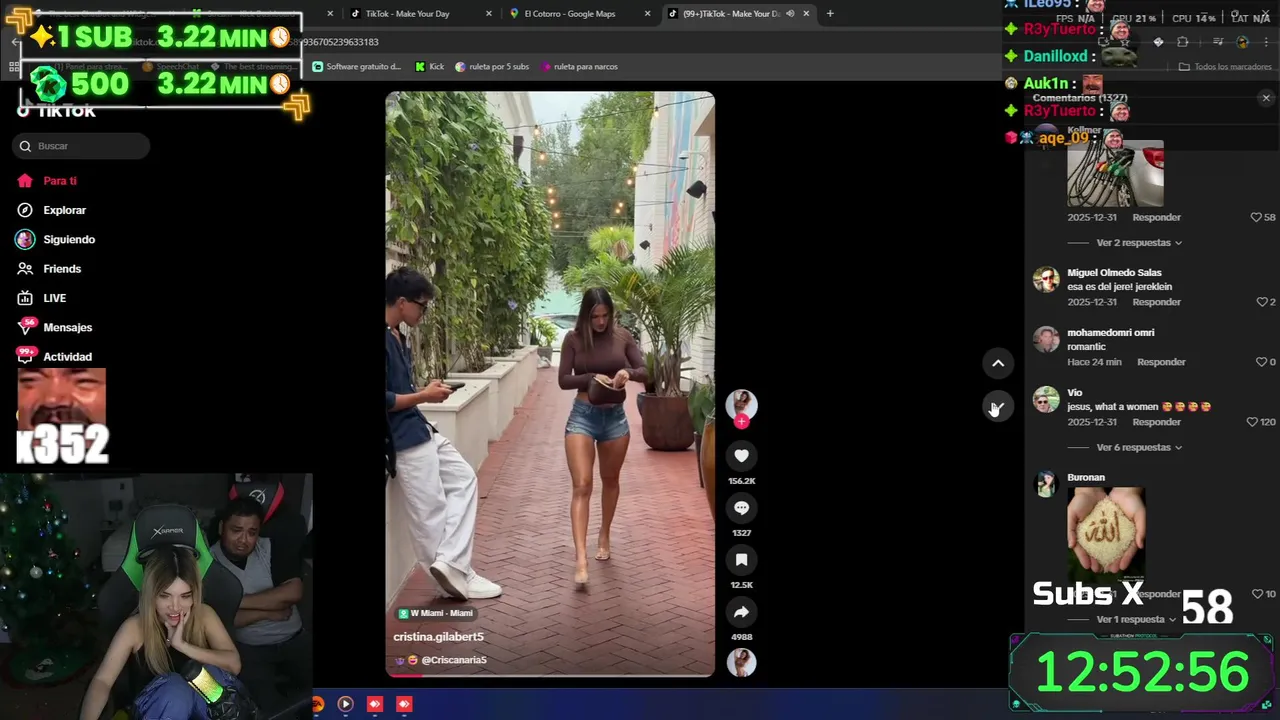Open the LIVE section
Screen dimensions: 1280x720
click(42, 298)
